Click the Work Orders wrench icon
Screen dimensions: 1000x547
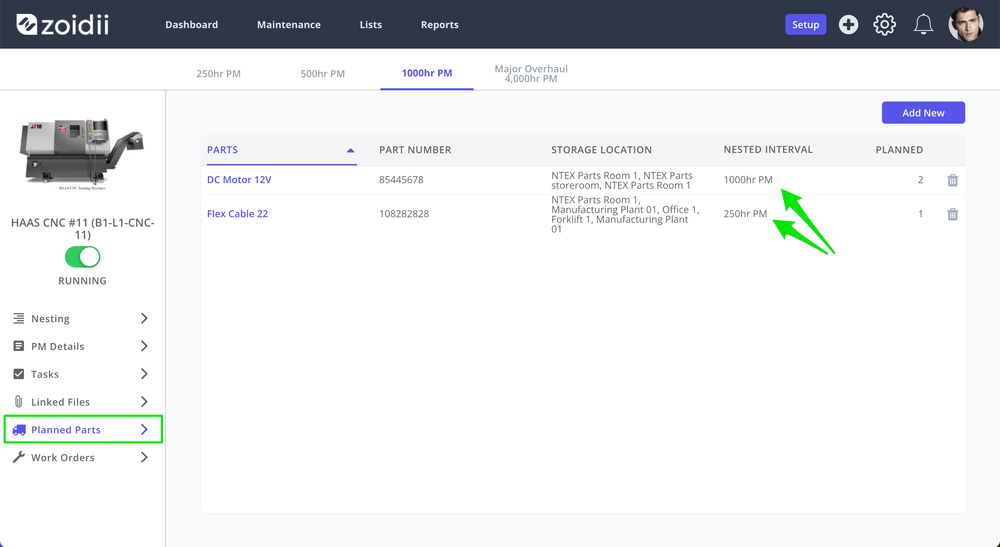pos(19,457)
